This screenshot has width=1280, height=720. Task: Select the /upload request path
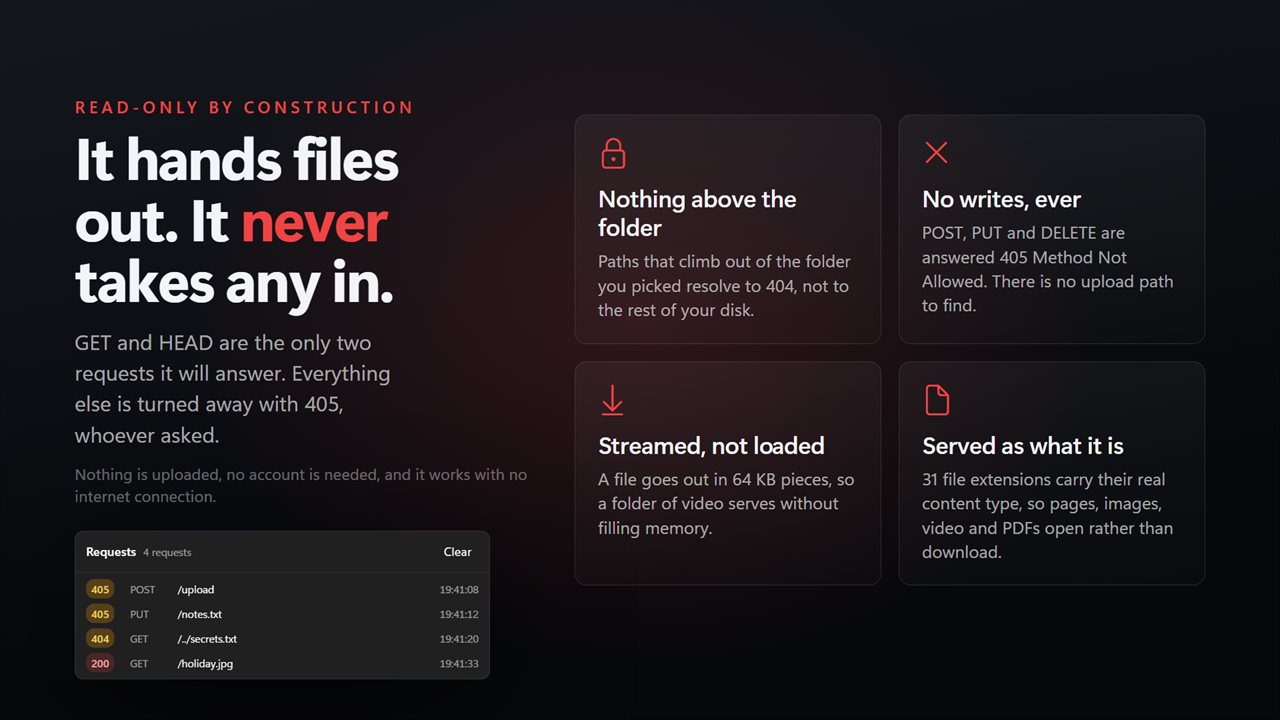tap(196, 590)
